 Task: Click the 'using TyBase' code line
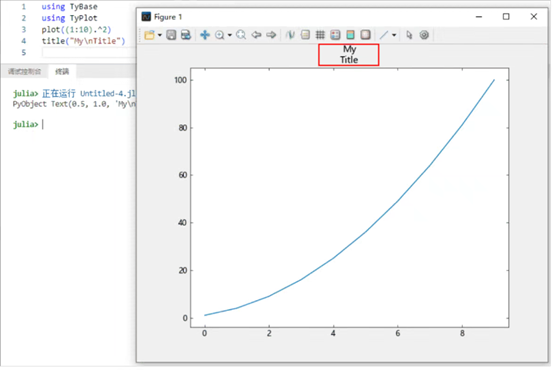click(69, 7)
